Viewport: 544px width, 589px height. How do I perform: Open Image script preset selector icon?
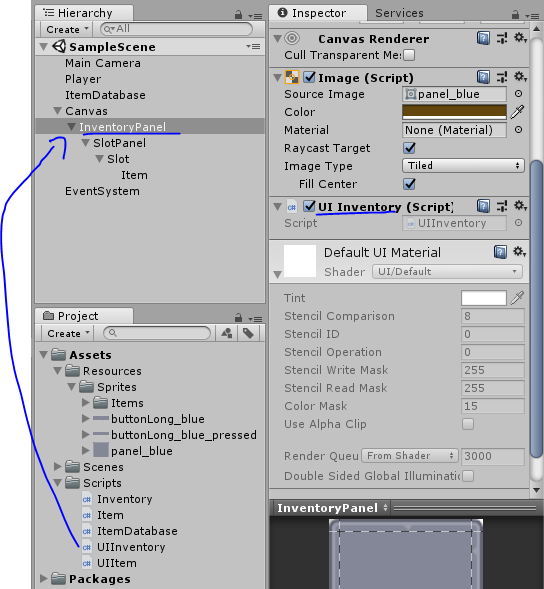pyautogui.click(x=502, y=77)
